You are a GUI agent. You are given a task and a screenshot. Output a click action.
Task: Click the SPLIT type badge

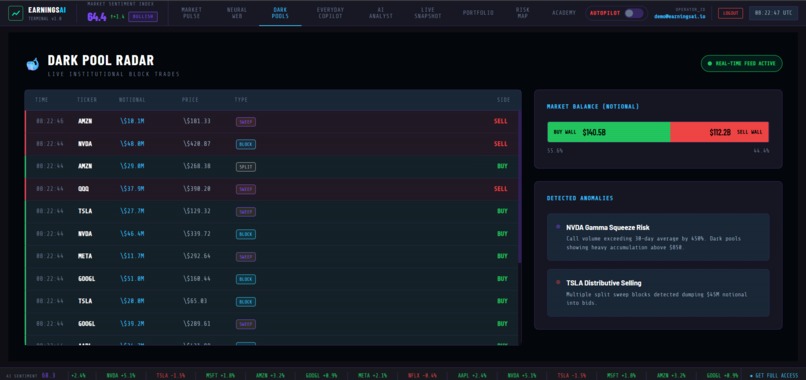pos(246,167)
